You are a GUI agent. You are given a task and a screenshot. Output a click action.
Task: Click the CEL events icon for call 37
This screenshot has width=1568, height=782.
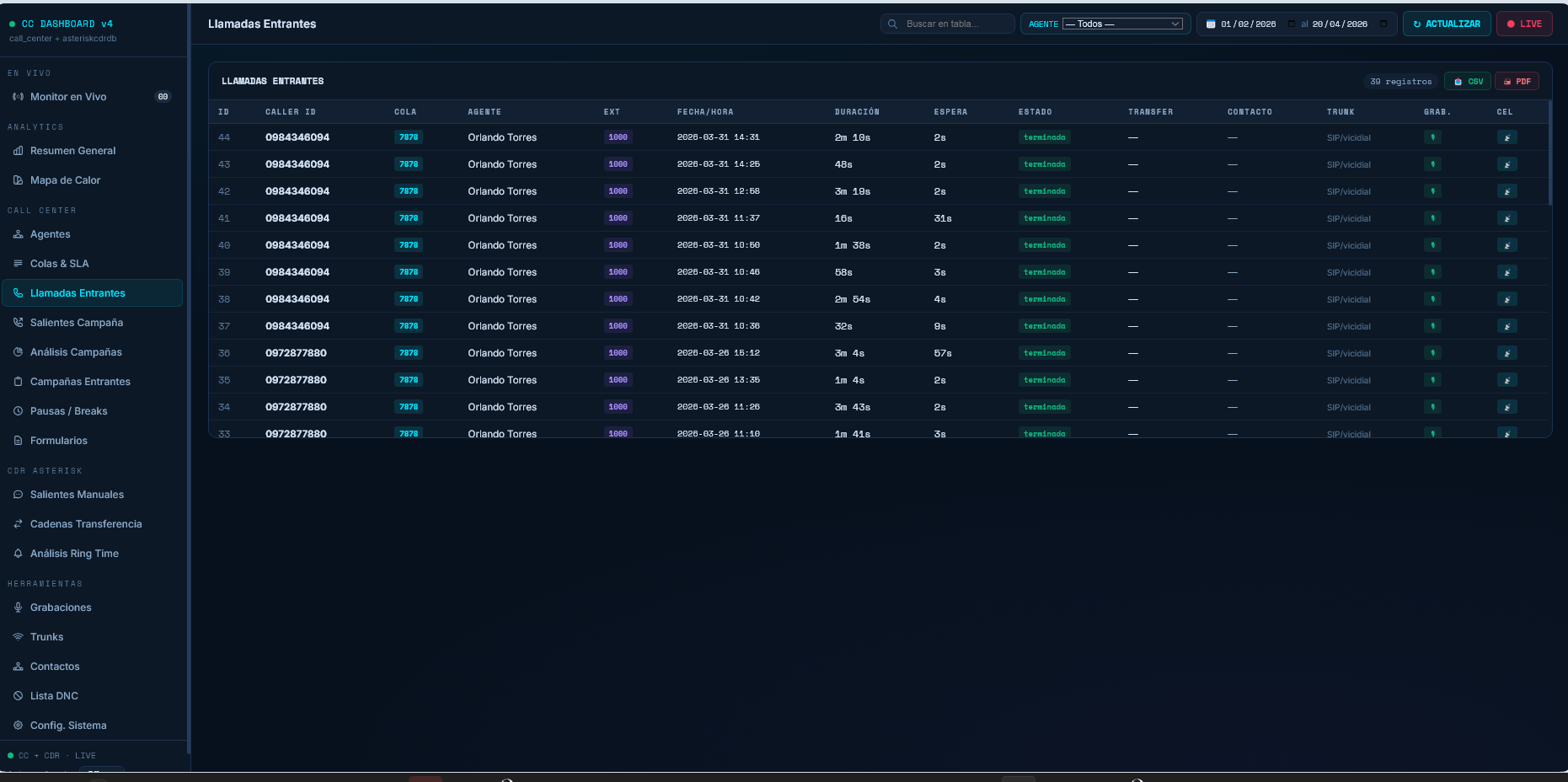coord(1506,326)
